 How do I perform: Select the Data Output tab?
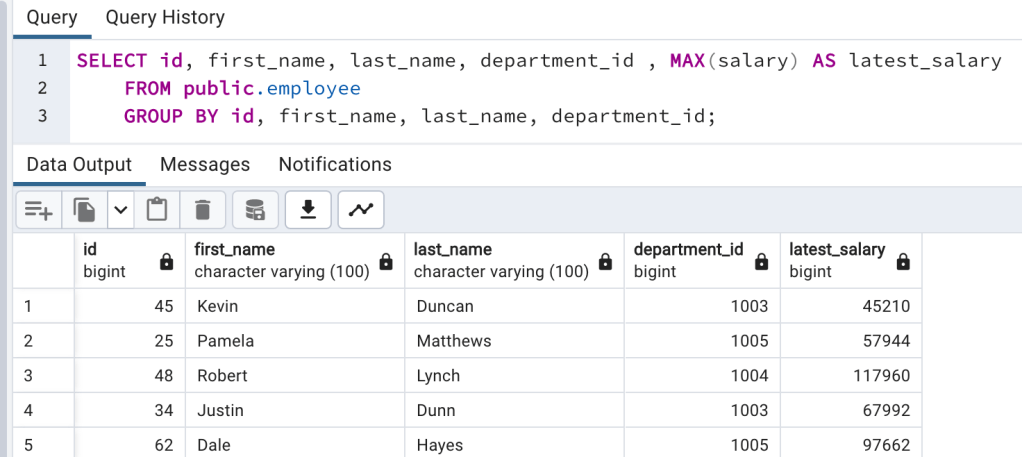click(79, 164)
